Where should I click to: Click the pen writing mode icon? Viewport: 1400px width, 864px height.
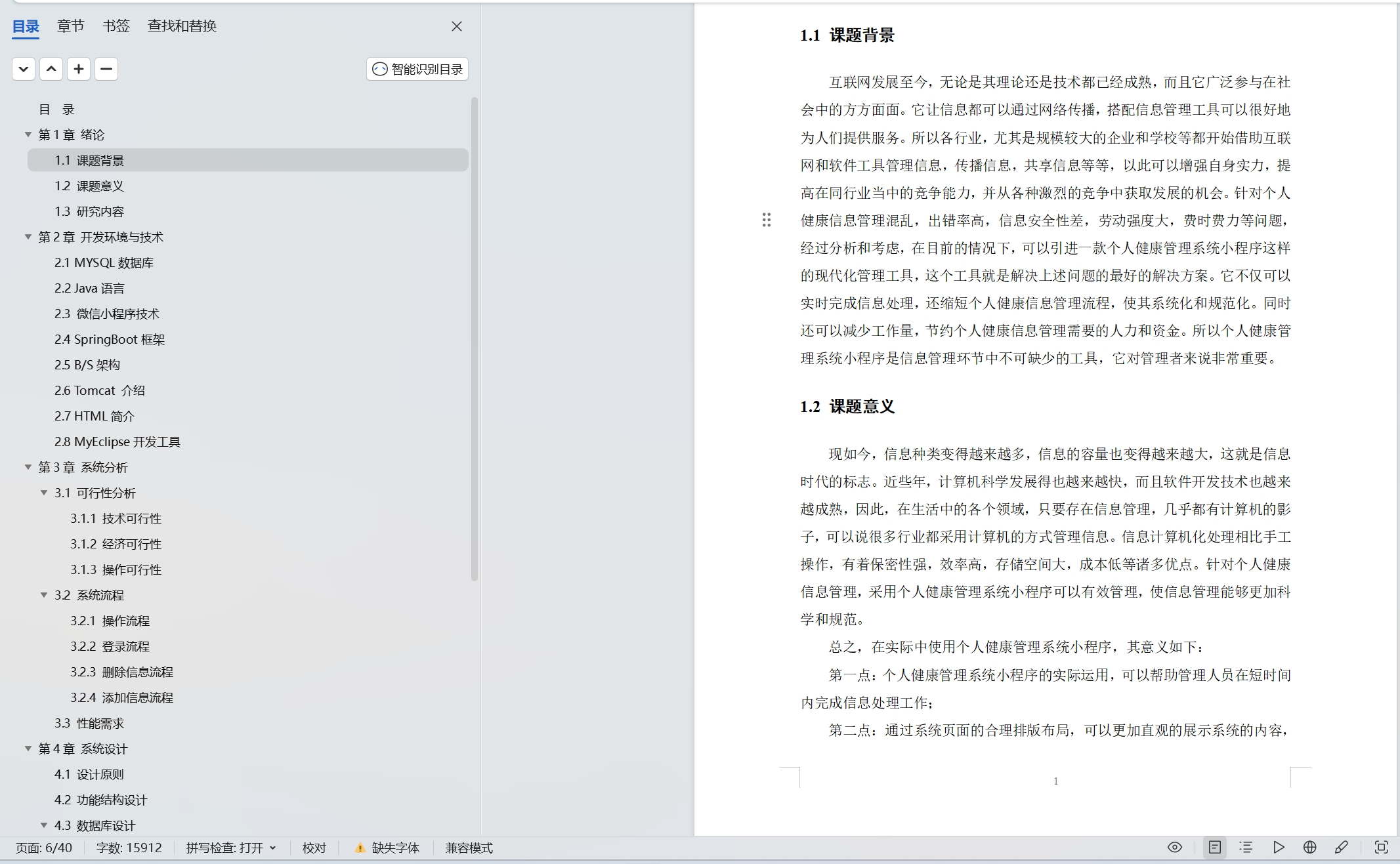(1342, 847)
